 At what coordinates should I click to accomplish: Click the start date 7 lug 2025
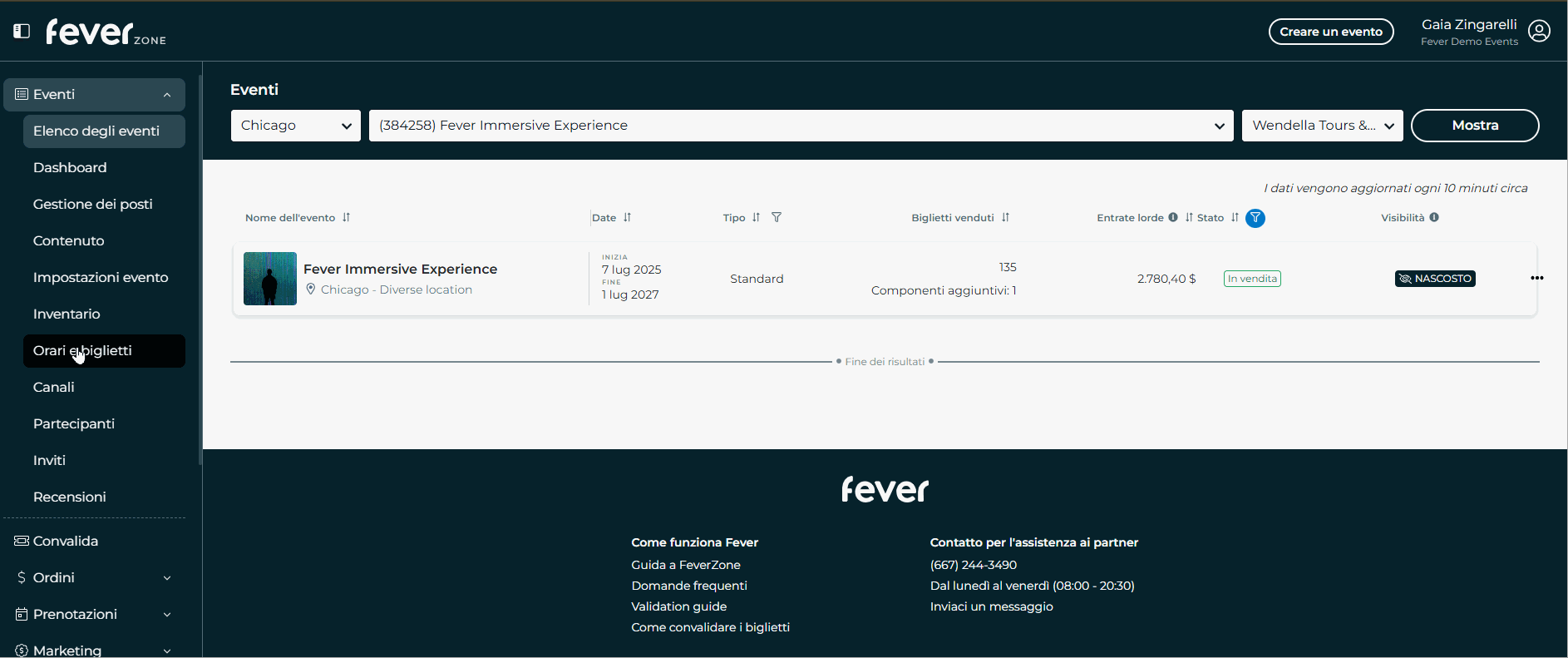(x=632, y=270)
